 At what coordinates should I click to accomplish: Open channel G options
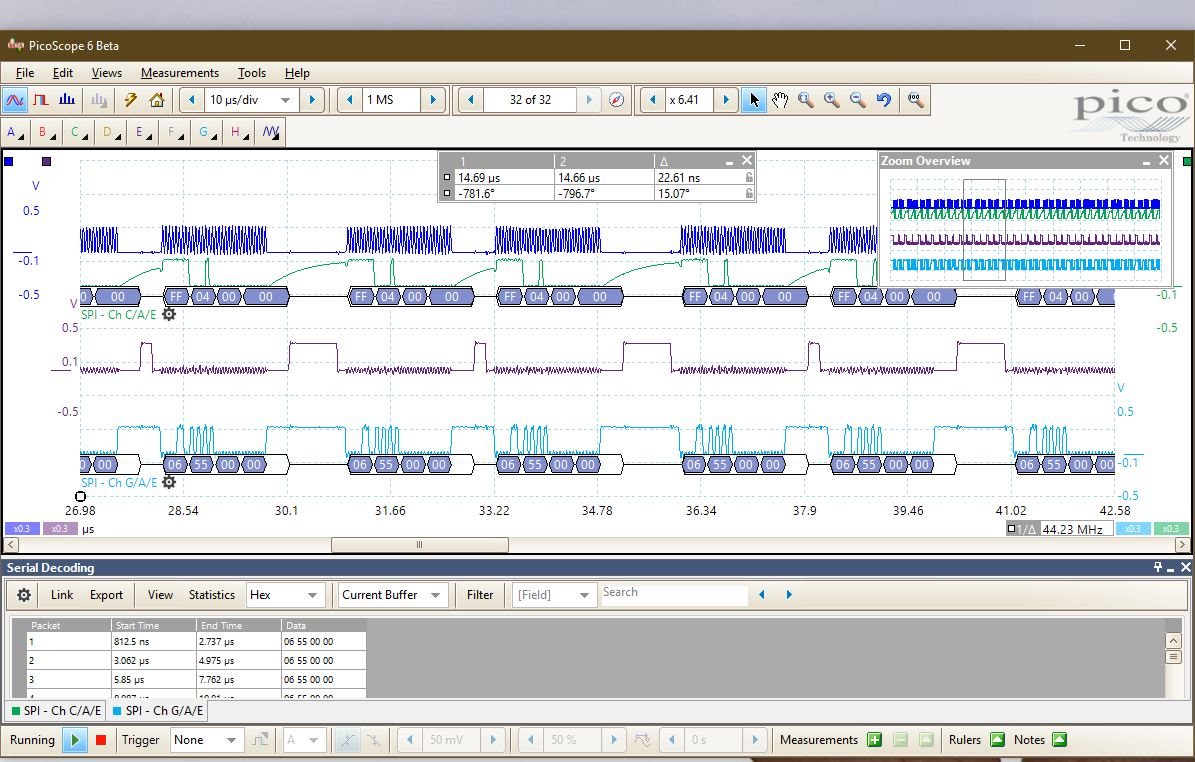pyautogui.click(x=207, y=132)
